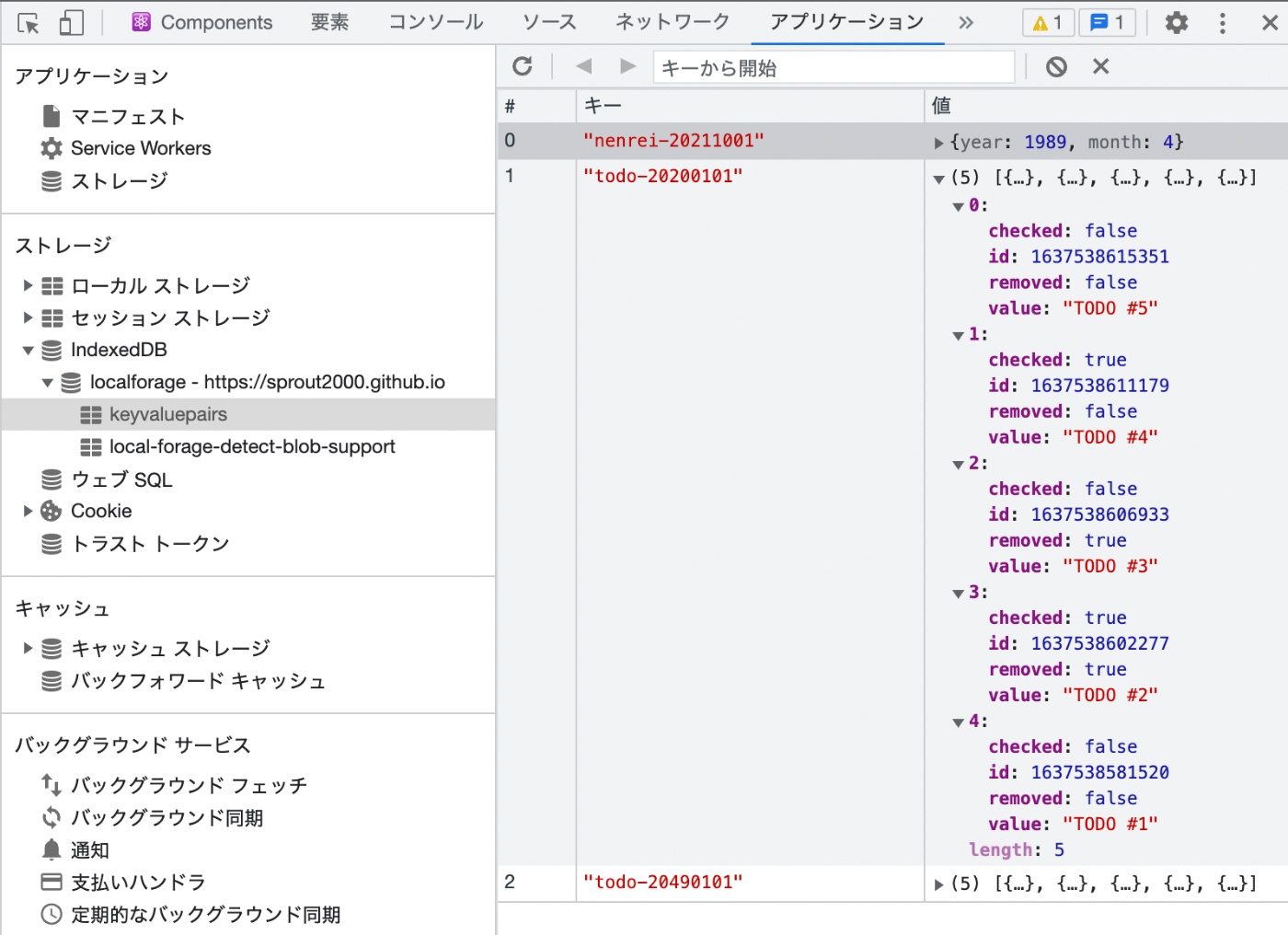This screenshot has height=935, width=1288.
Task: Expand the todo-20490101 array value
Action: pyautogui.click(x=938, y=885)
